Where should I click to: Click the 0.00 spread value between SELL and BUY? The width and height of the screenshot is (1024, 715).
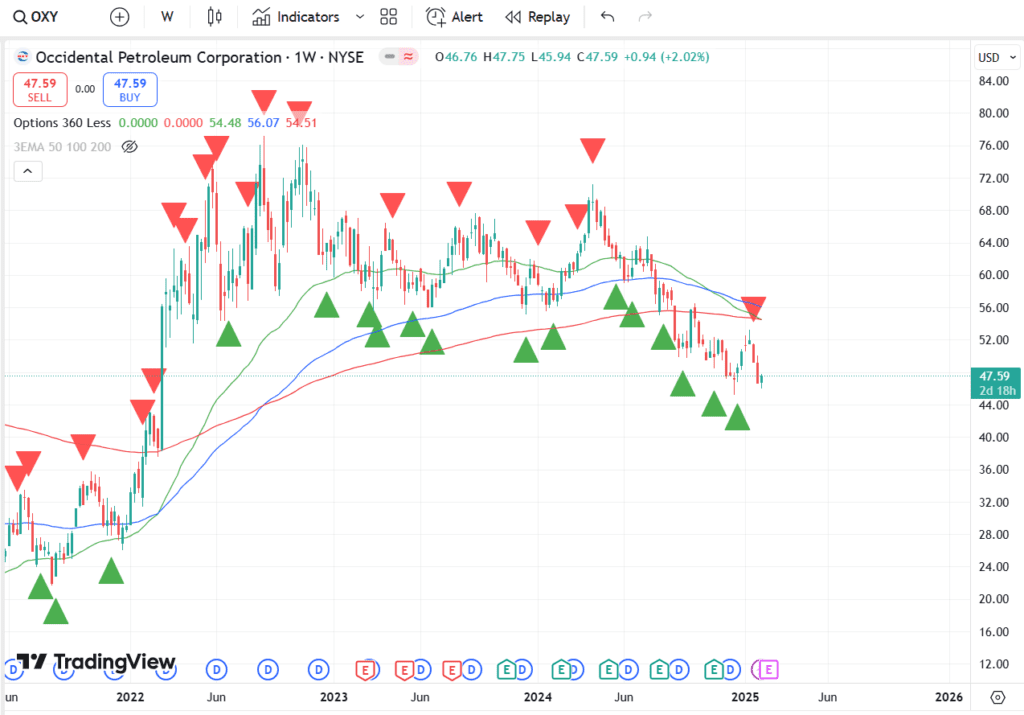[85, 89]
